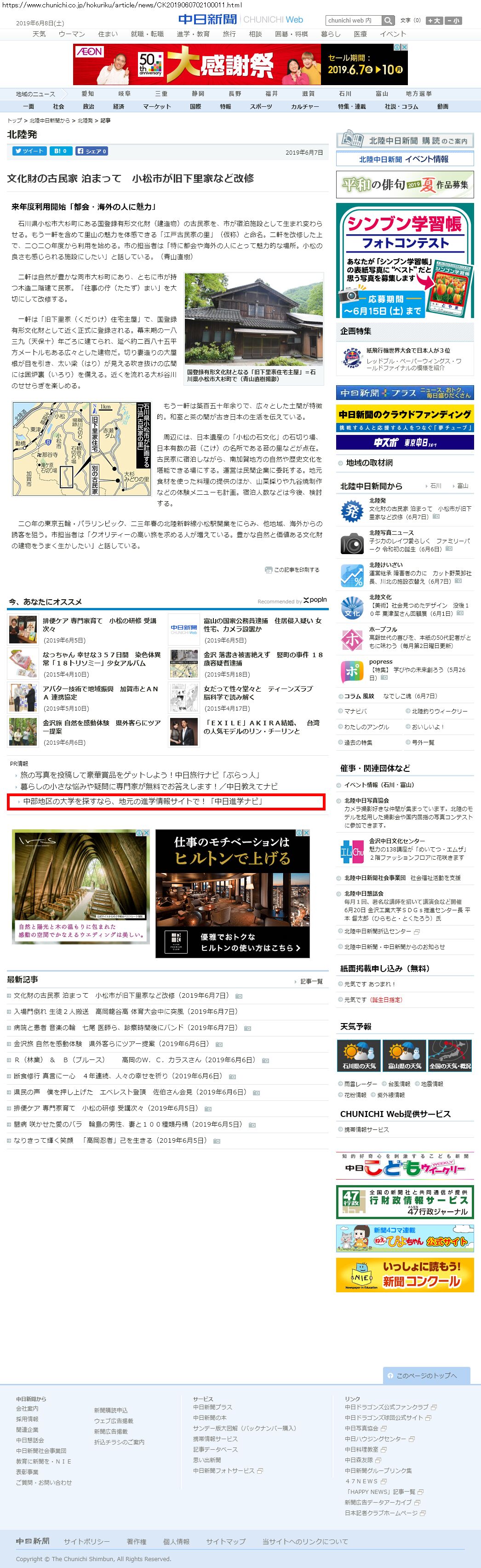Click inside the chunichi web search field

tap(353, 21)
